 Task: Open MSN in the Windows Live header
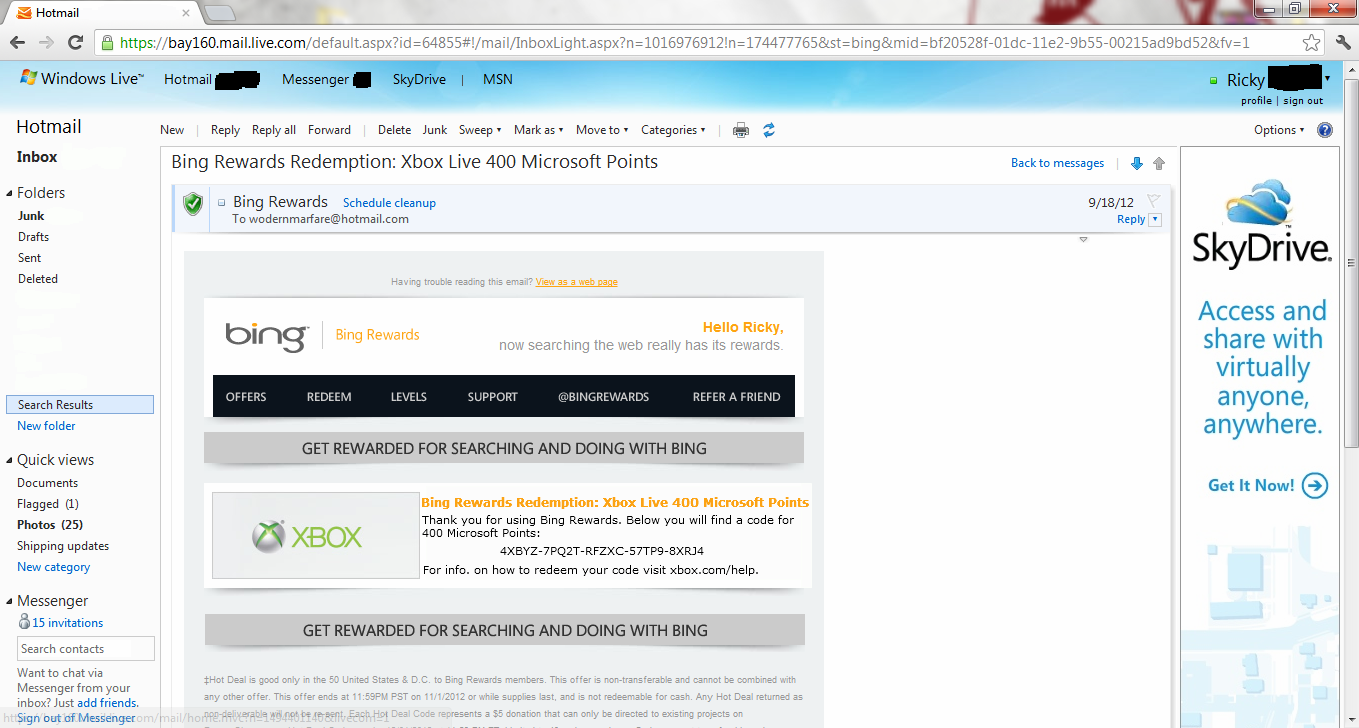tap(497, 79)
